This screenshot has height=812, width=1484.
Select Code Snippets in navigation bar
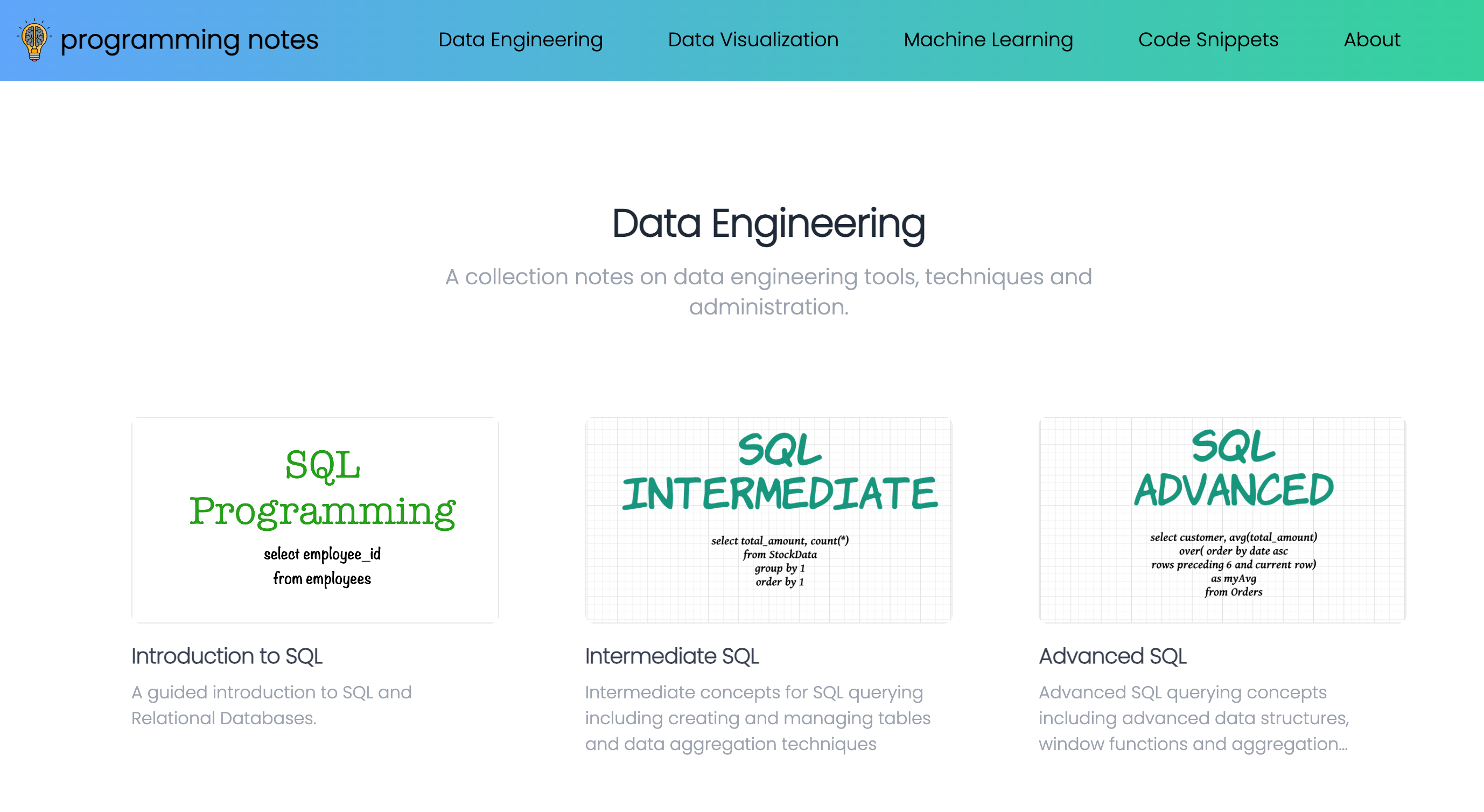(x=1207, y=40)
